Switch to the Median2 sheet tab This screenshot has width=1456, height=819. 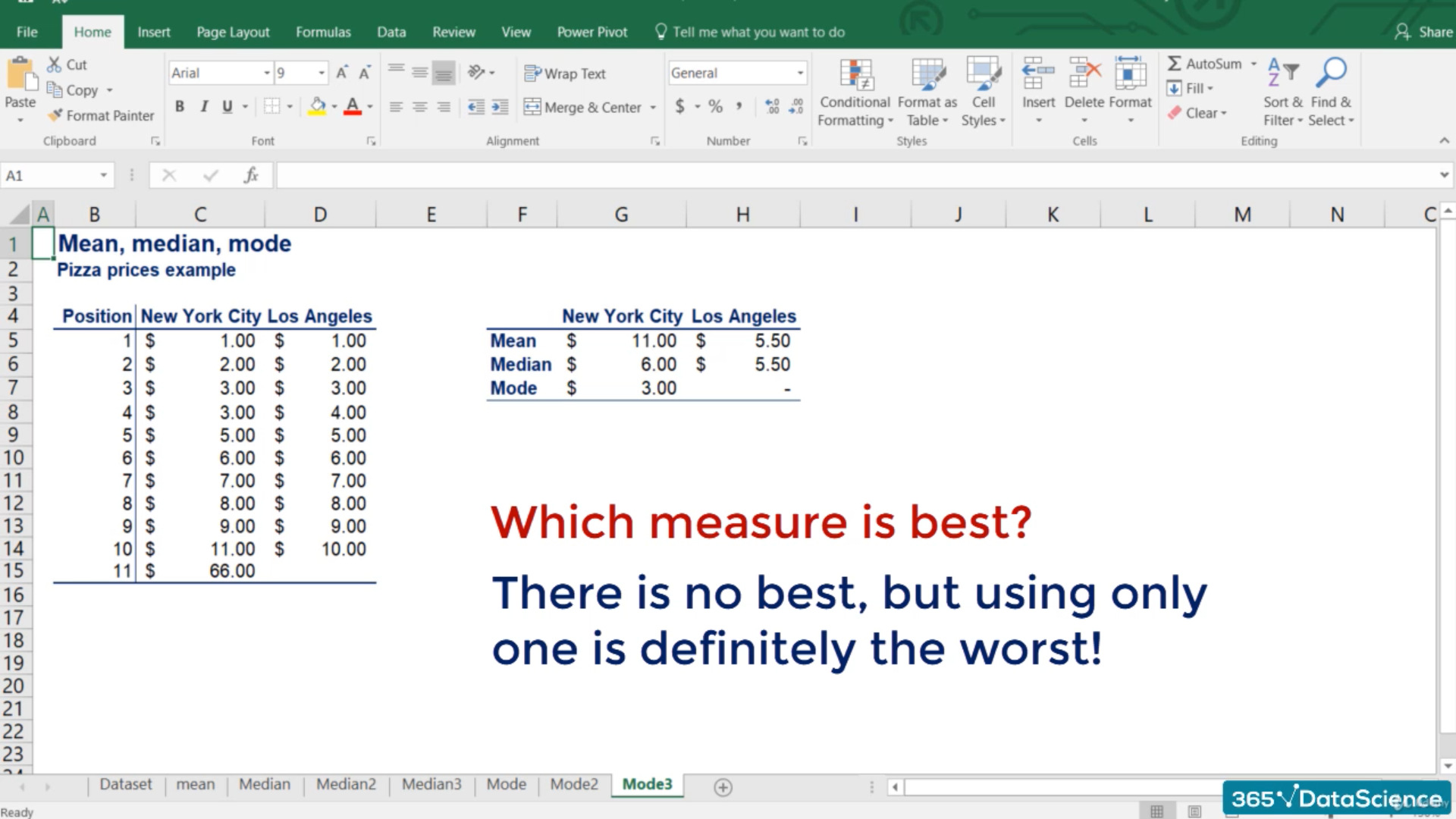(x=346, y=784)
